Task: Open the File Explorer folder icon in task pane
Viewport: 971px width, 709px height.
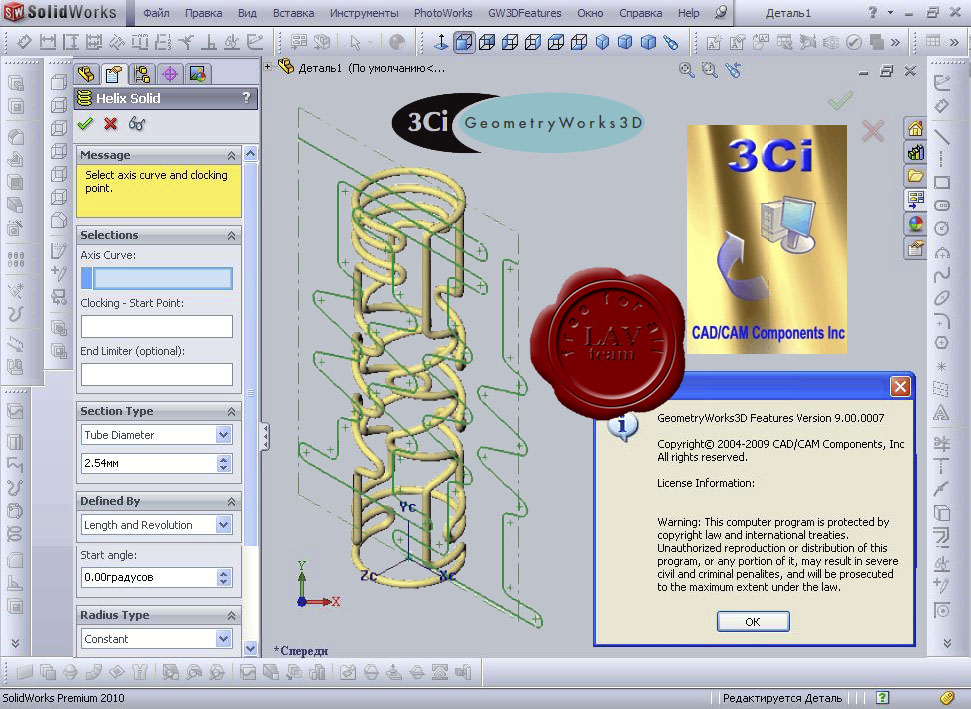Action: pyautogui.click(x=915, y=176)
